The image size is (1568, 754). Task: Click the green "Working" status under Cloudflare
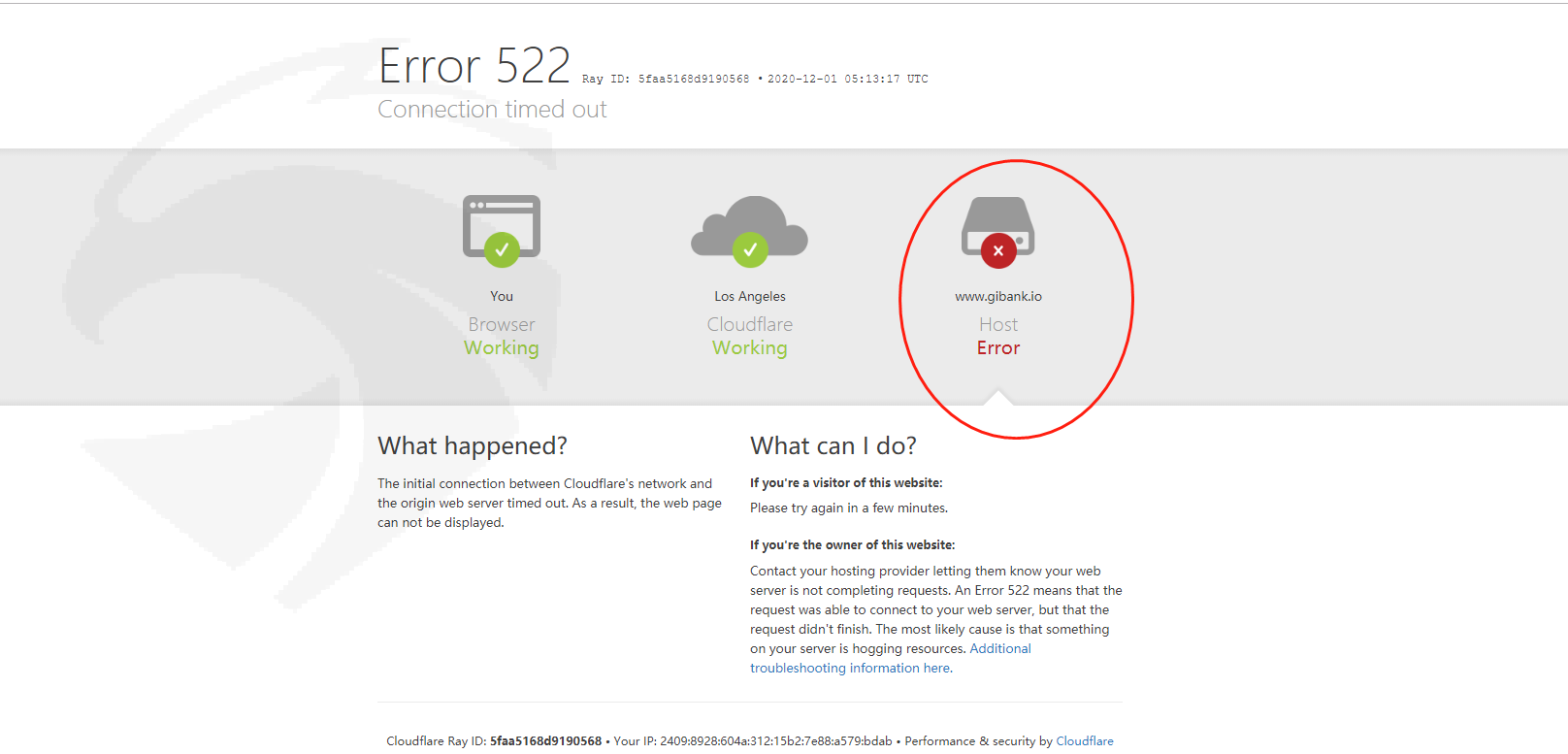750,348
